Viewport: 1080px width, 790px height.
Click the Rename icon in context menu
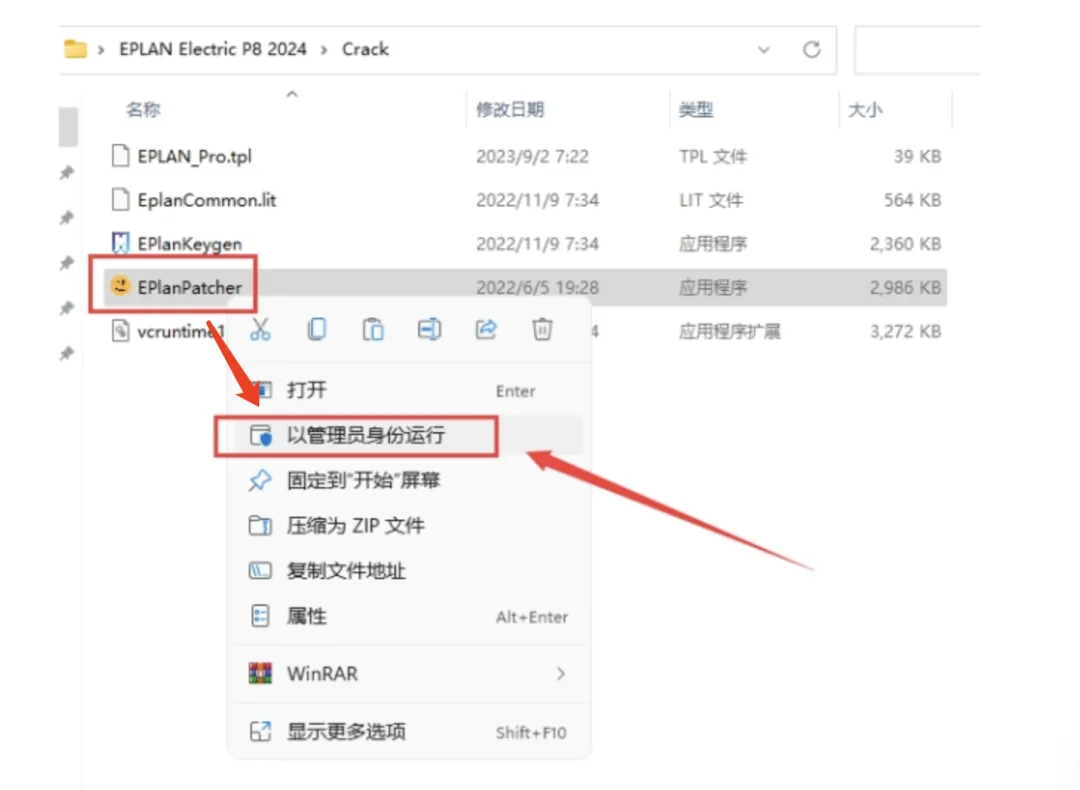(429, 329)
